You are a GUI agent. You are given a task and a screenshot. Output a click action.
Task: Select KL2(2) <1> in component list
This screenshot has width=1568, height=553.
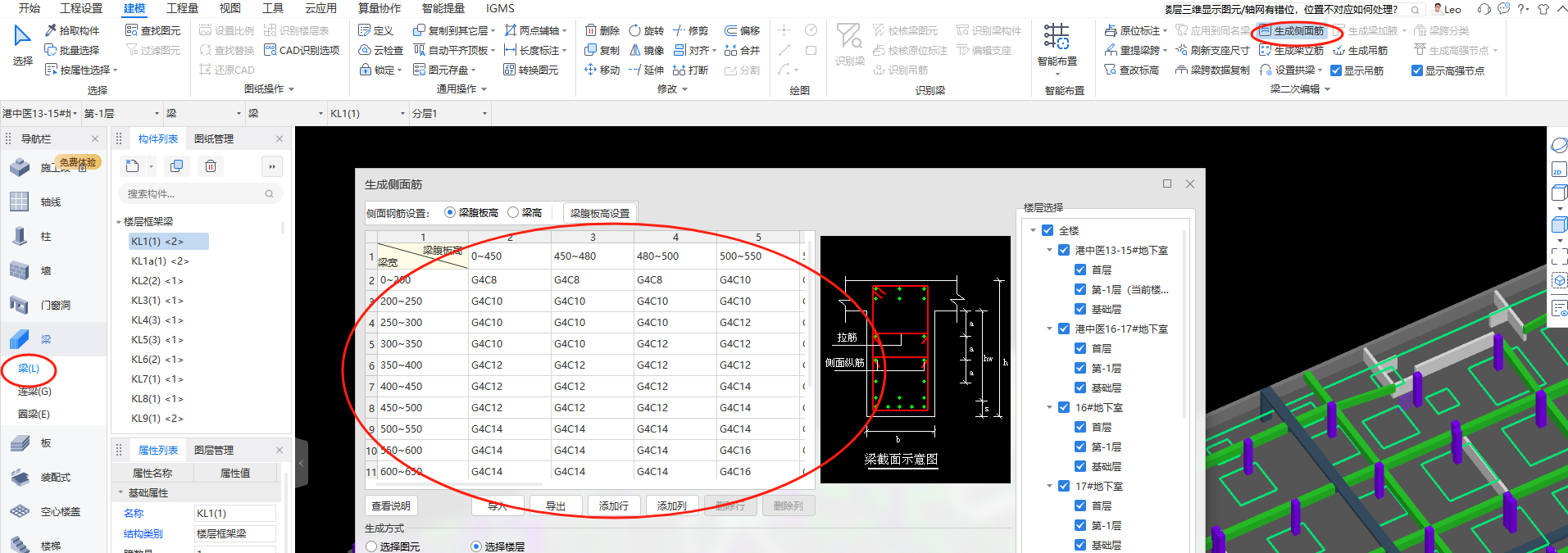click(157, 281)
